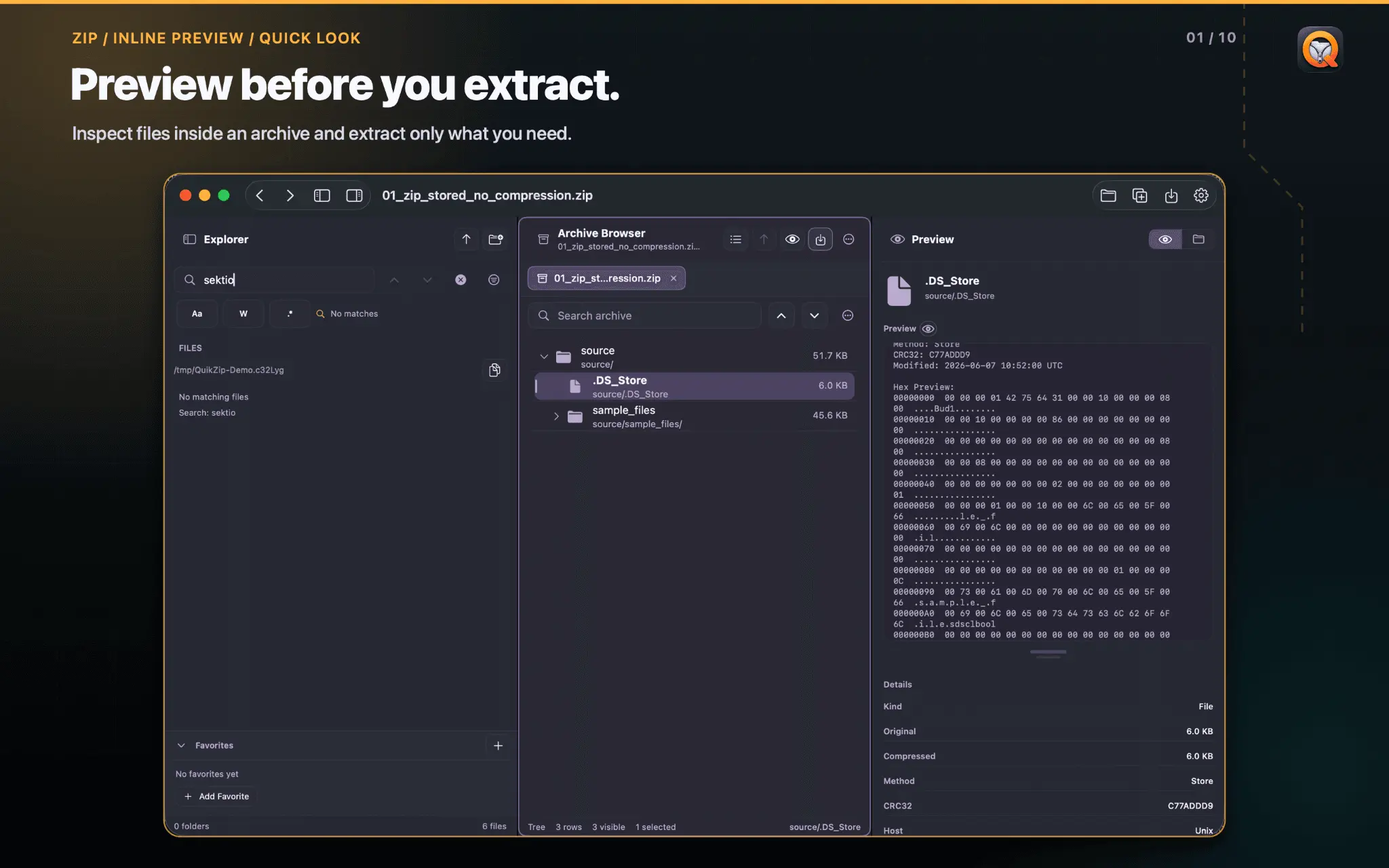Screen dimensions: 1389x868
Task: Toggle the Preview section eye icon
Action: click(928, 329)
